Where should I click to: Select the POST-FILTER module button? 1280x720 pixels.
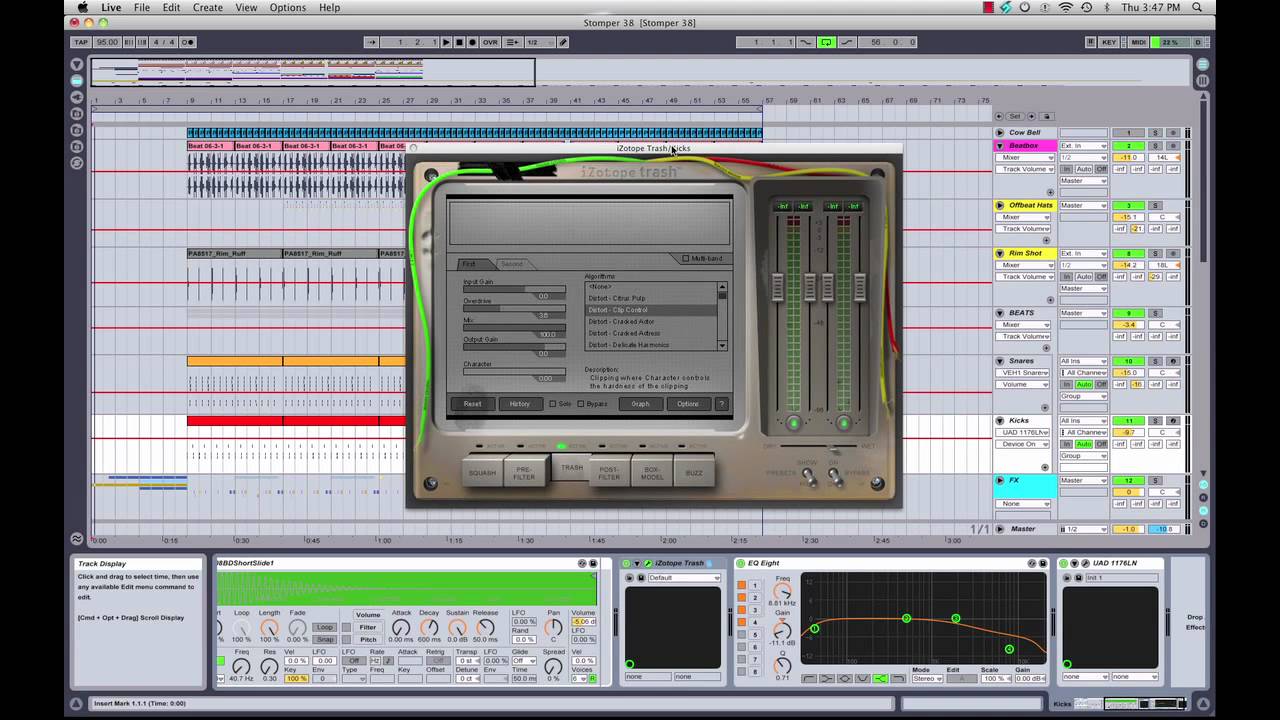pyautogui.click(x=609, y=473)
